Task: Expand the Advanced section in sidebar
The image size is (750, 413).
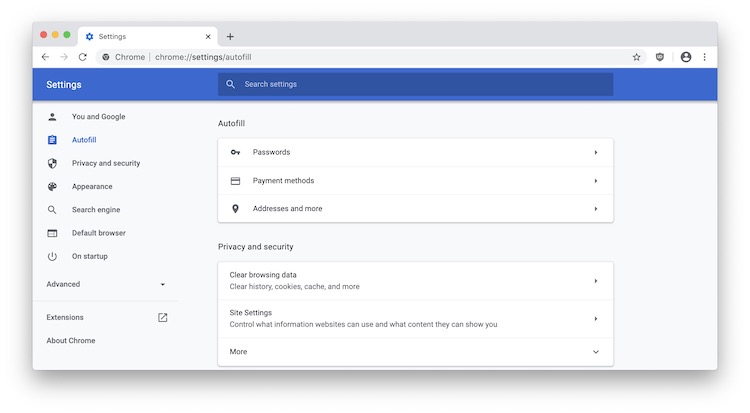Action: click(106, 284)
